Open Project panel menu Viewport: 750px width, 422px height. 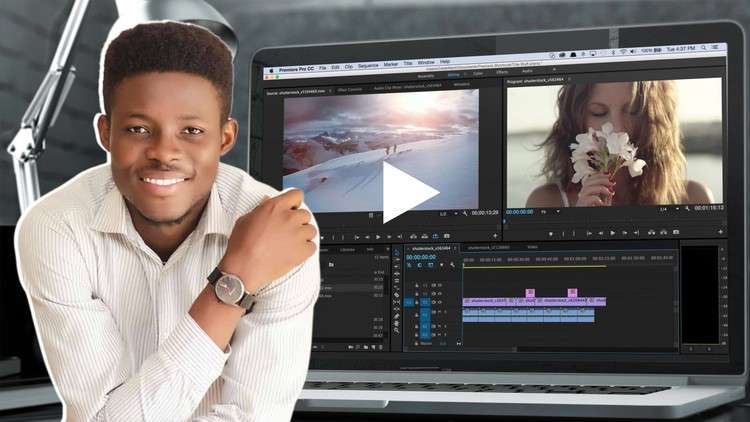point(387,249)
